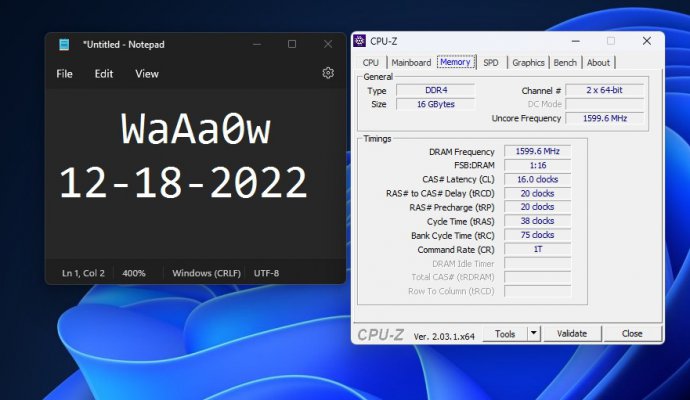Switch to the Mainboard tab
Viewport: 690px width, 400px height.
[411, 62]
